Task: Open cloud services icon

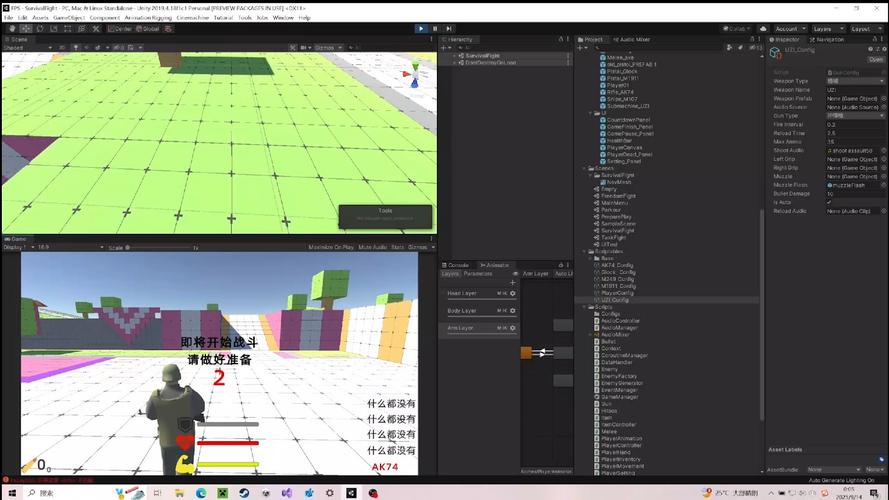Action: tap(763, 28)
